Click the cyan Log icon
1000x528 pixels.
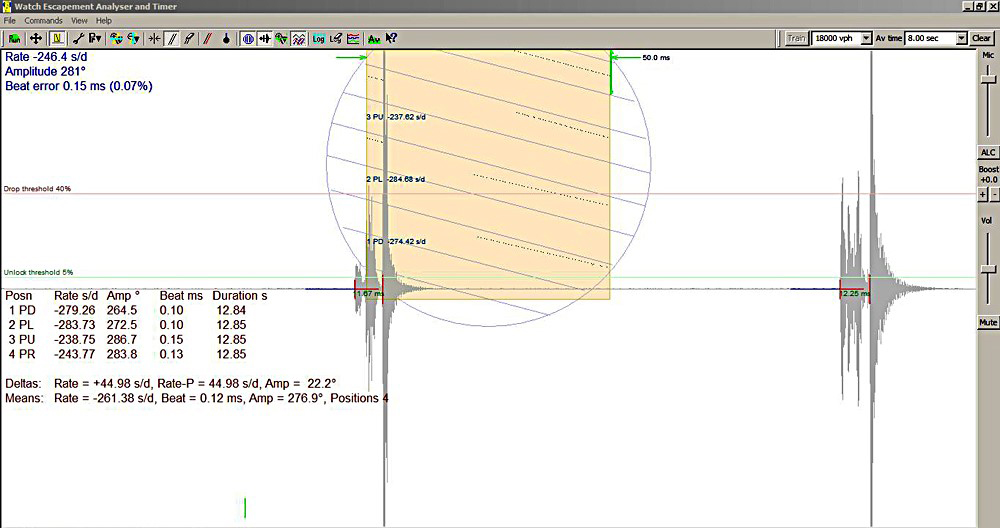(318, 39)
